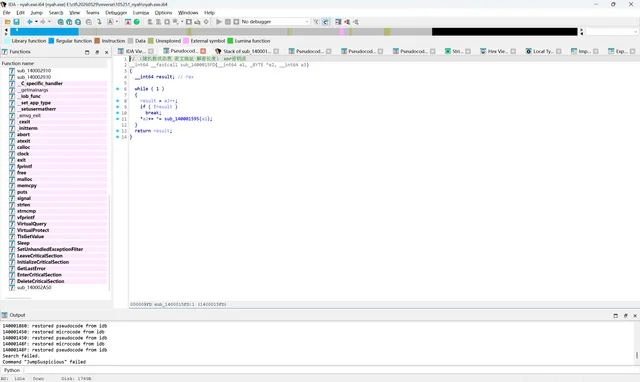
Task: Close the Functions panel
Action: coord(107,52)
